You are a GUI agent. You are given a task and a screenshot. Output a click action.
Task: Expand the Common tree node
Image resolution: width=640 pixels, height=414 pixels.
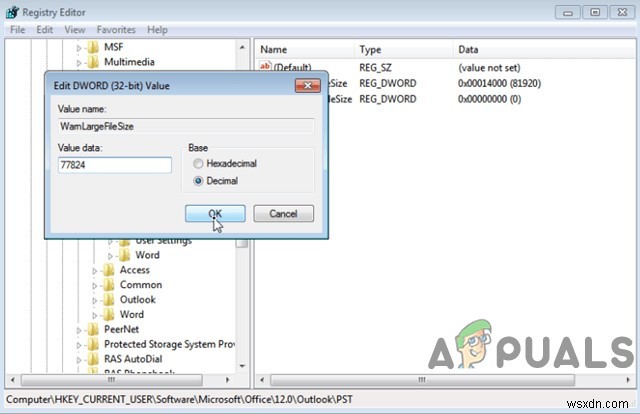click(95, 286)
